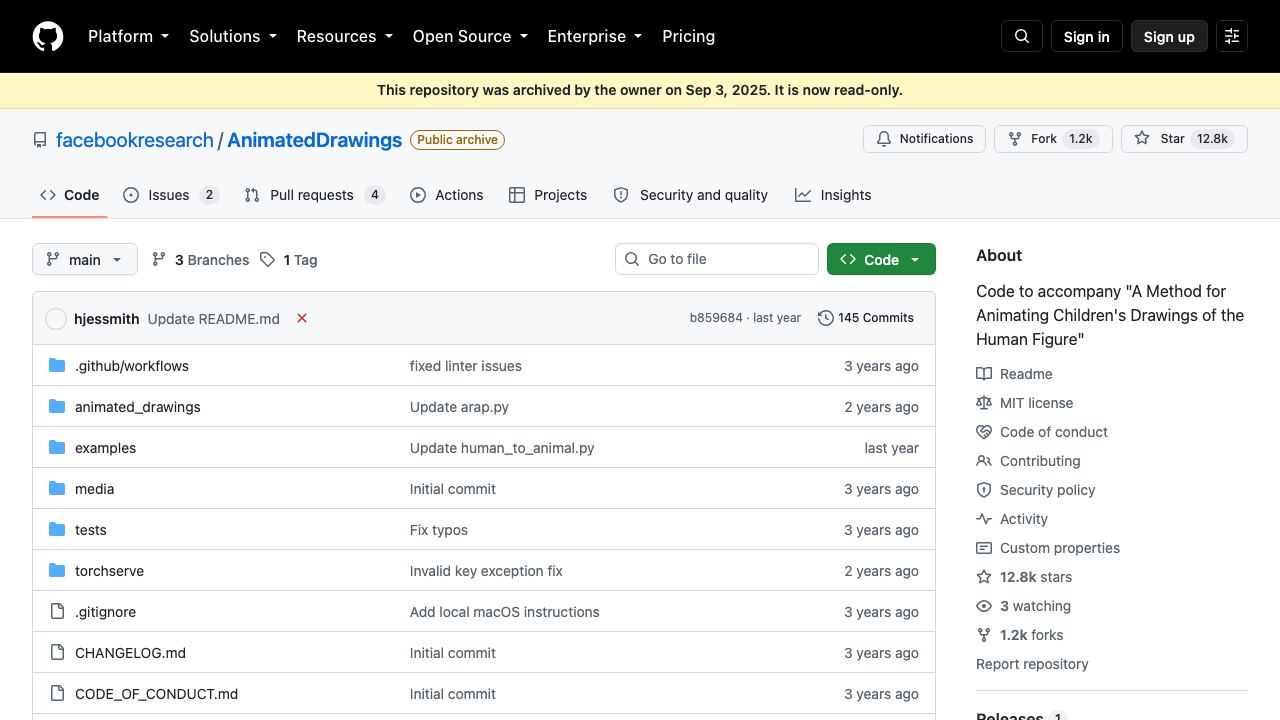Open the Add local macOS instructions commit
Viewport: 1280px width, 720px height.
click(505, 612)
